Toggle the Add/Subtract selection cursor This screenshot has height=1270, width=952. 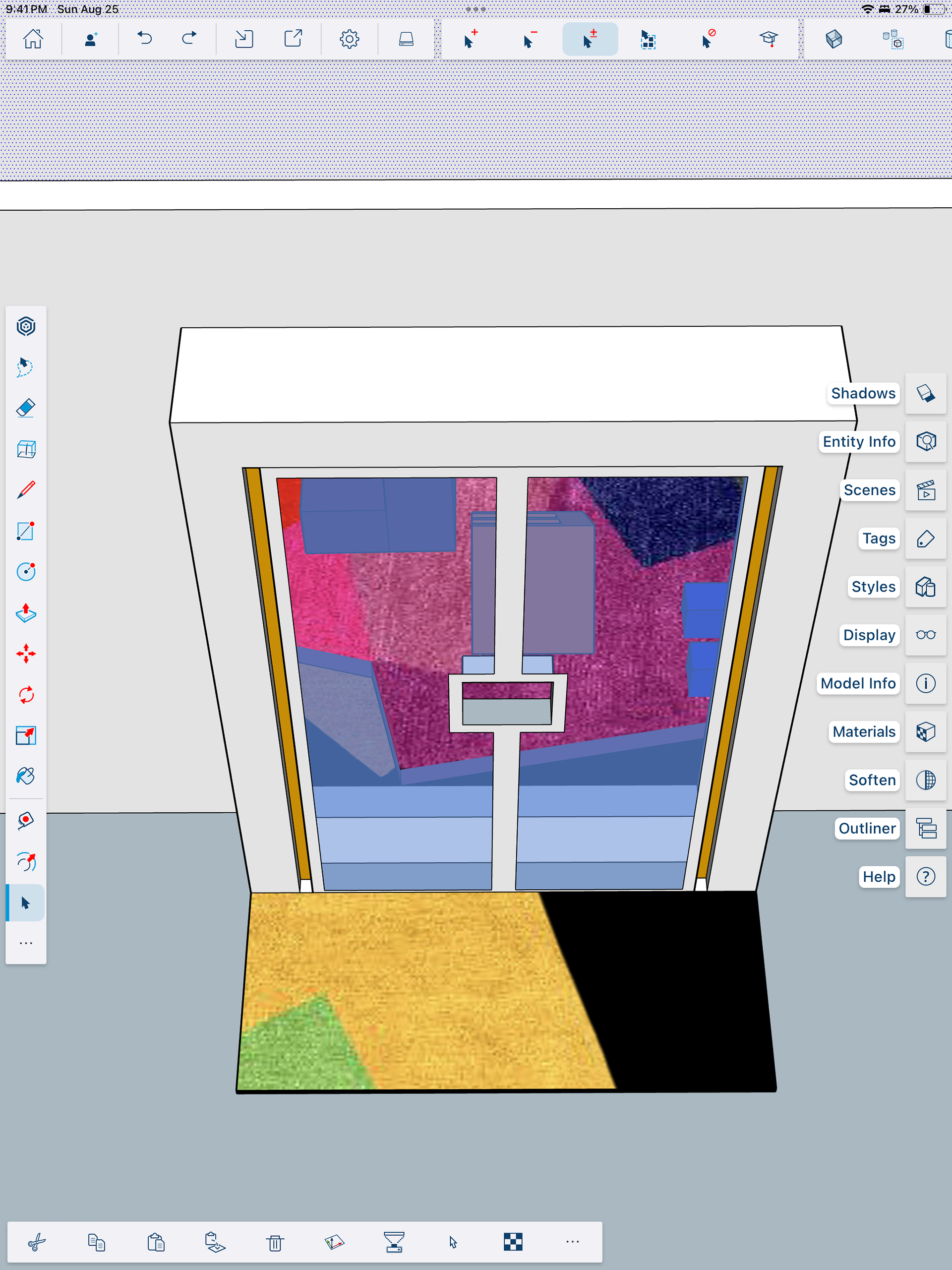tap(590, 39)
